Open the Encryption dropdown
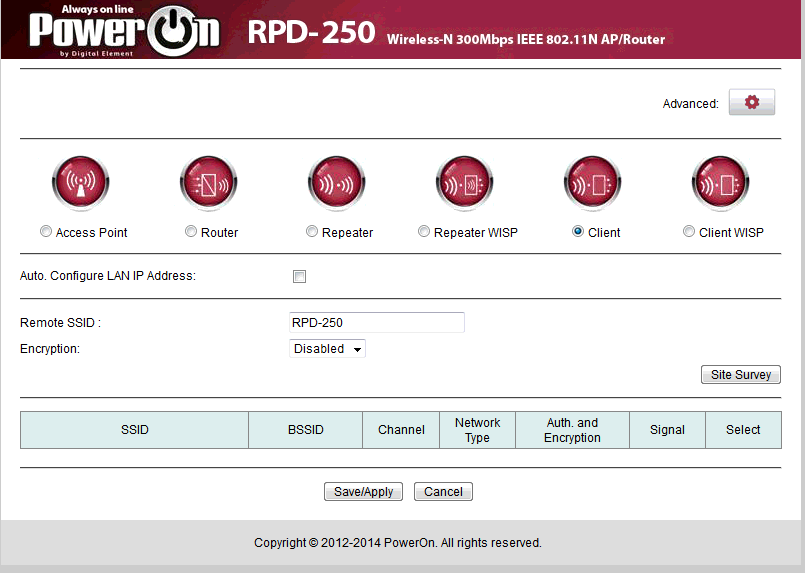The height and width of the screenshot is (573, 805). tap(328, 349)
